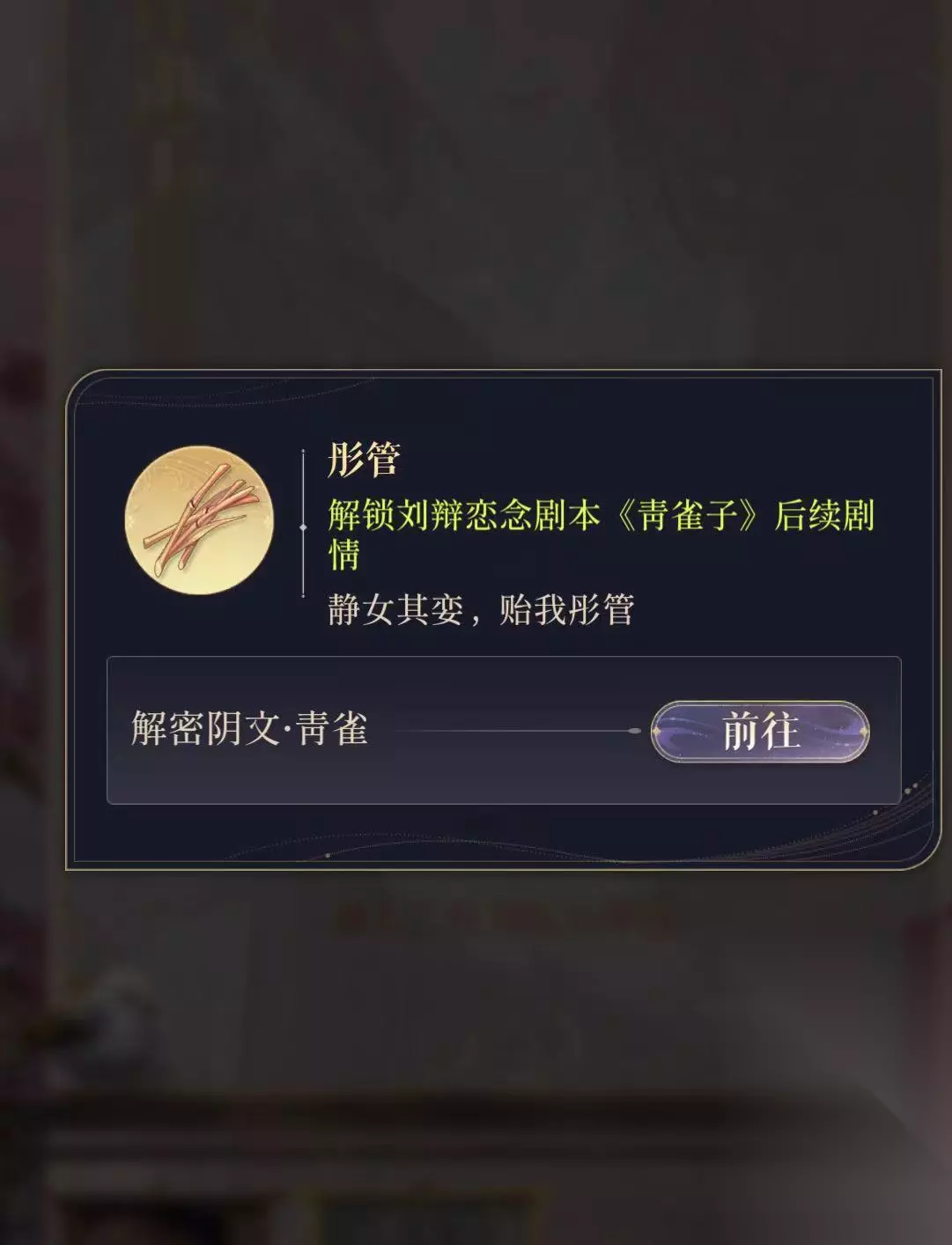Click the diamond marker on vertical divider
952x1245 pixels.
click(303, 527)
